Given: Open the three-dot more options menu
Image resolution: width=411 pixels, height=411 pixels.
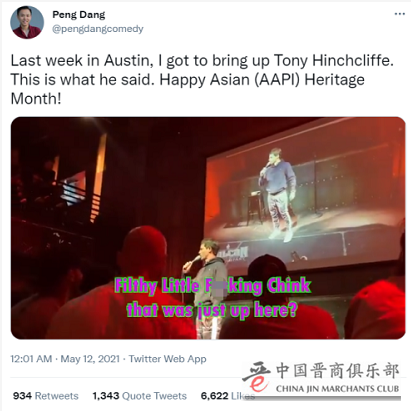Looking at the screenshot, I should [399, 14].
